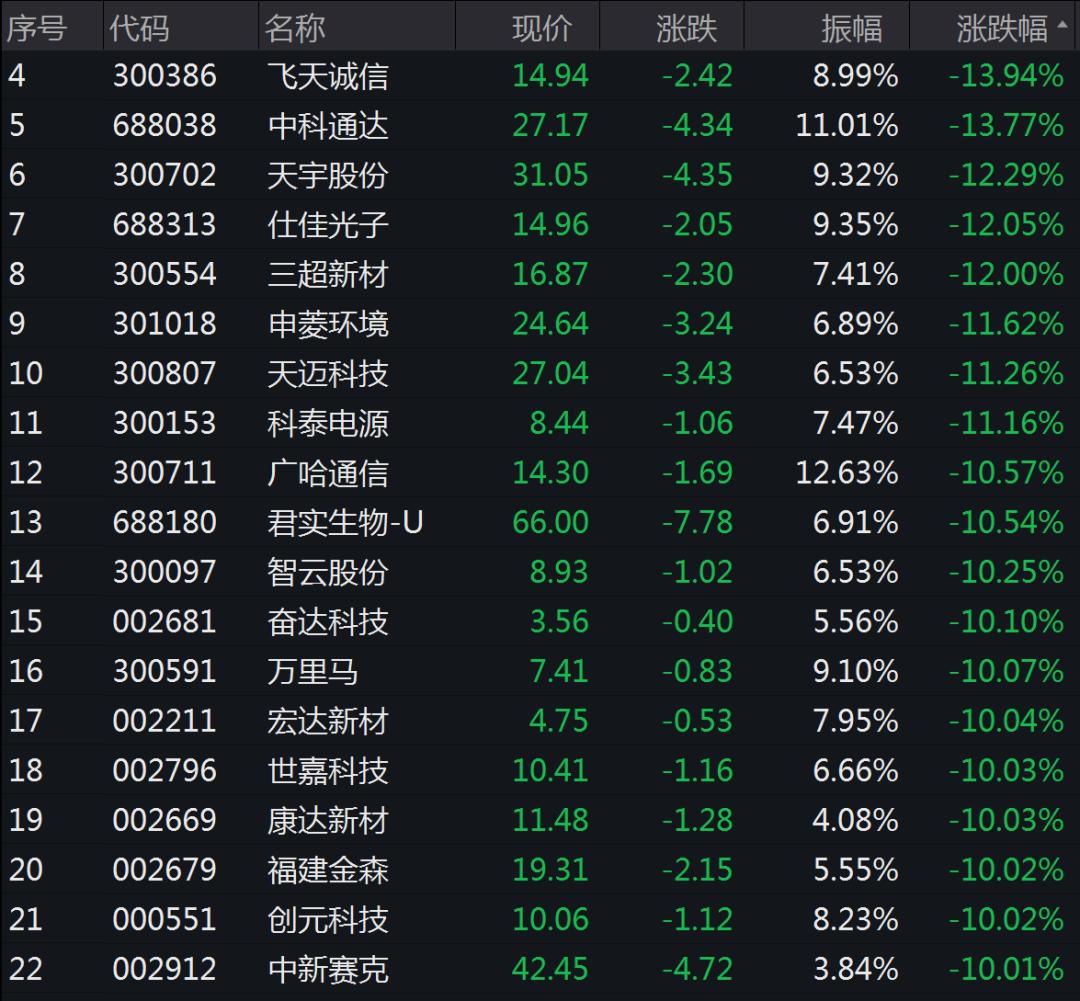Select stock name 智云股份
This screenshot has width=1080, height=1001.
[328, 572]
